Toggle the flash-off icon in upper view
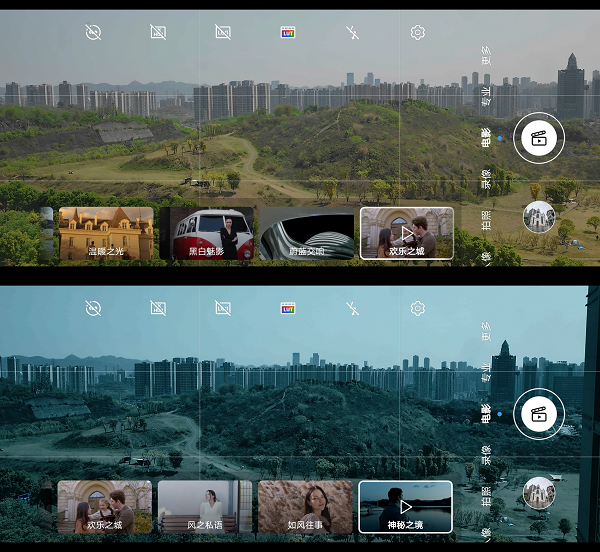The width and height of the screenshot is (600, 552). [352, 32]
